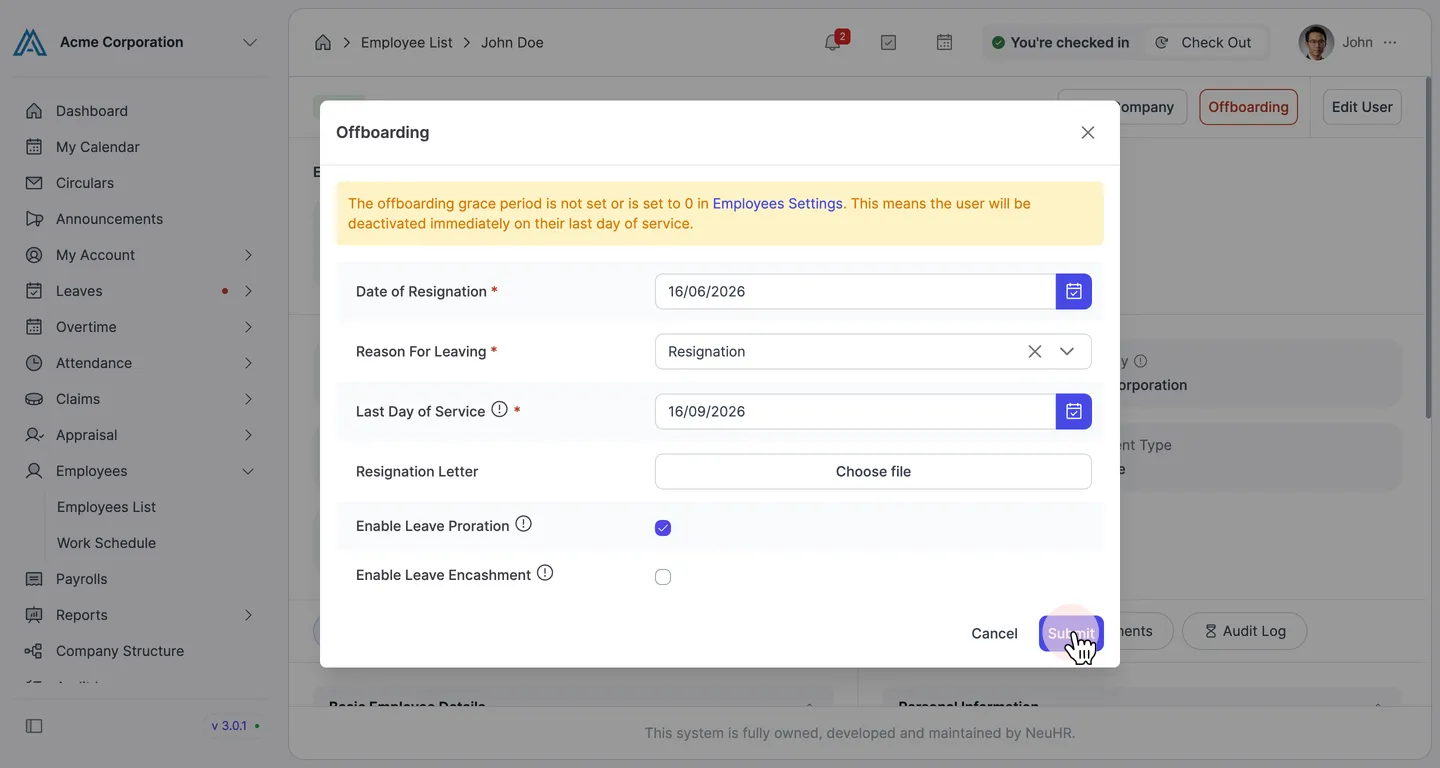Click the Announcements megaphone icon
The height and width of the screenshot is (768, 1440).
(34, 219)
